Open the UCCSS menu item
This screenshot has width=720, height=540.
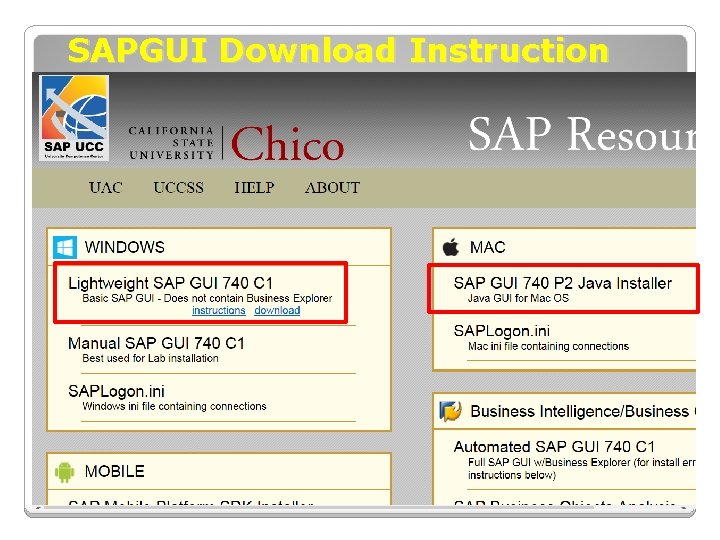coord(178,188)
